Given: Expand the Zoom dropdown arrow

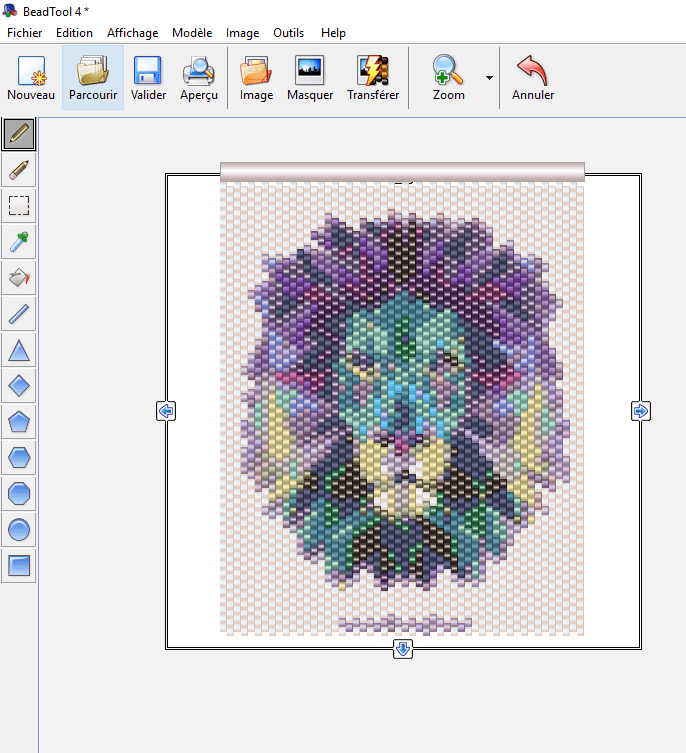Looking at the screenshot, I should point(489,77).
